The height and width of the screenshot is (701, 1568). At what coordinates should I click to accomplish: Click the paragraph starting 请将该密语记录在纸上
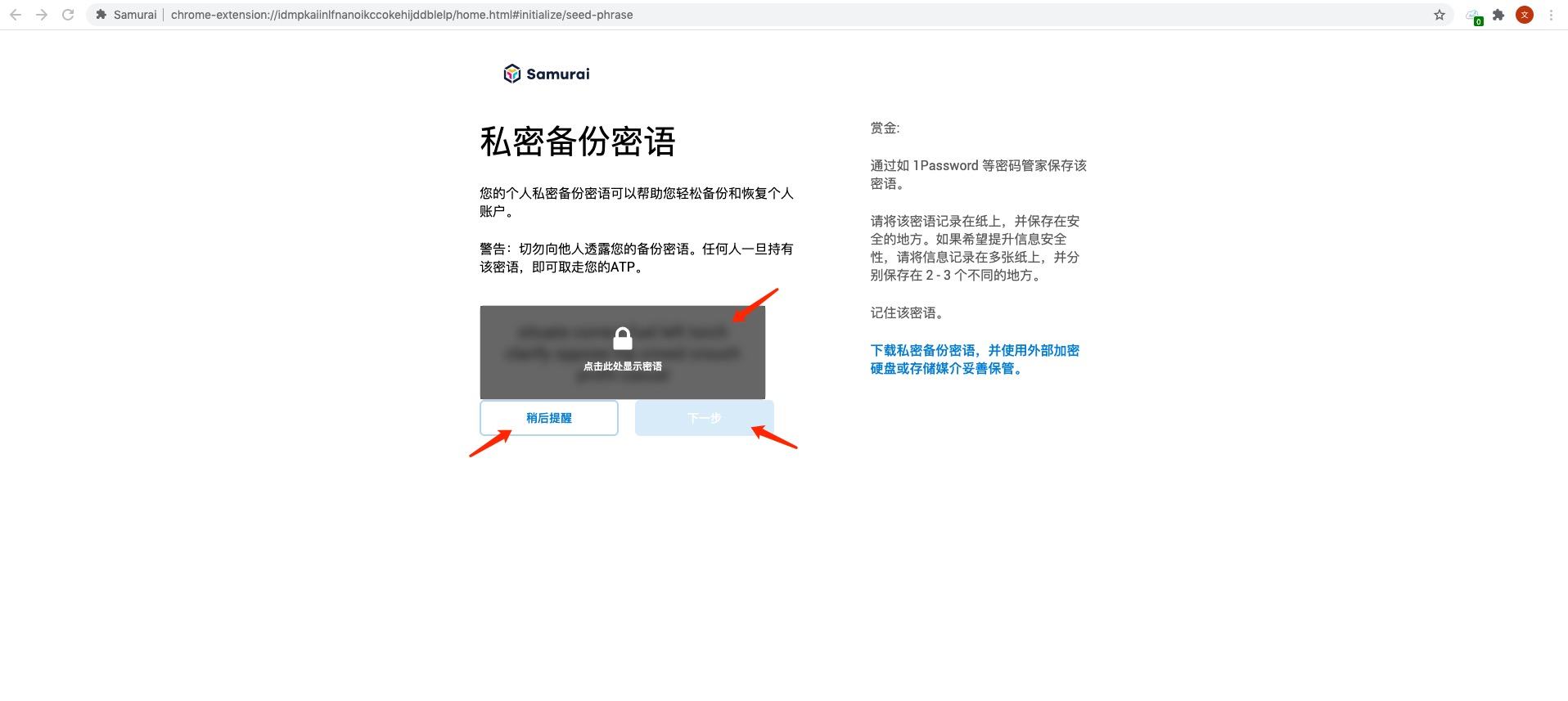pyautogui.click(x=975, y=248)
